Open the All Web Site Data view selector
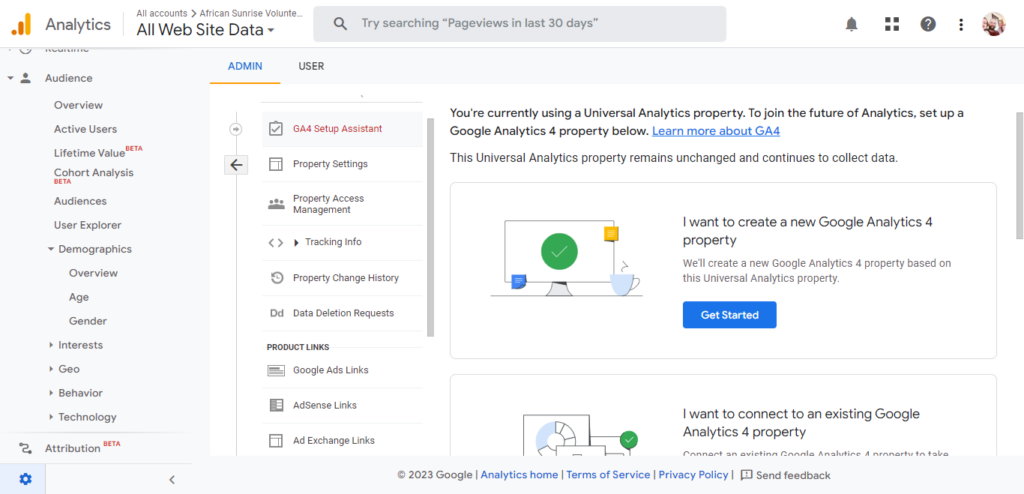The height and width of the screenshot is (494, 1024). 206,29
